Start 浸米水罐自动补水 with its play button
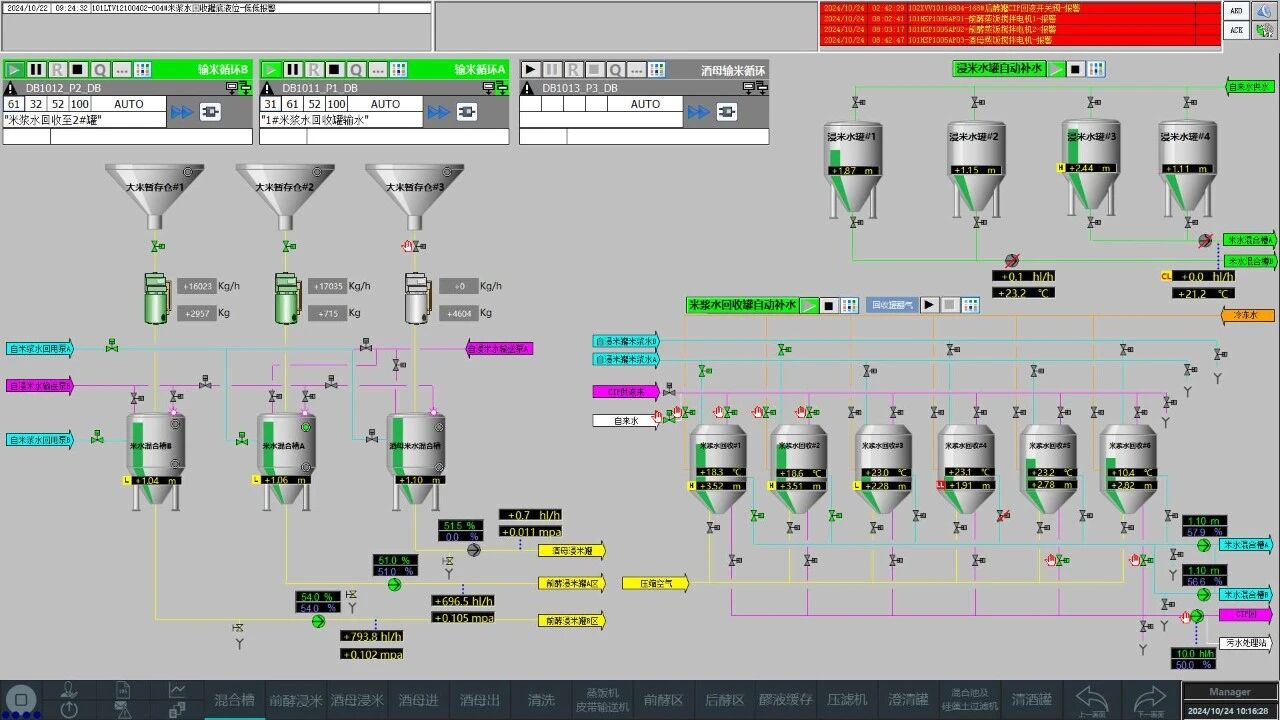Viewport: 1280px width, 720px height. [1056, 69]
